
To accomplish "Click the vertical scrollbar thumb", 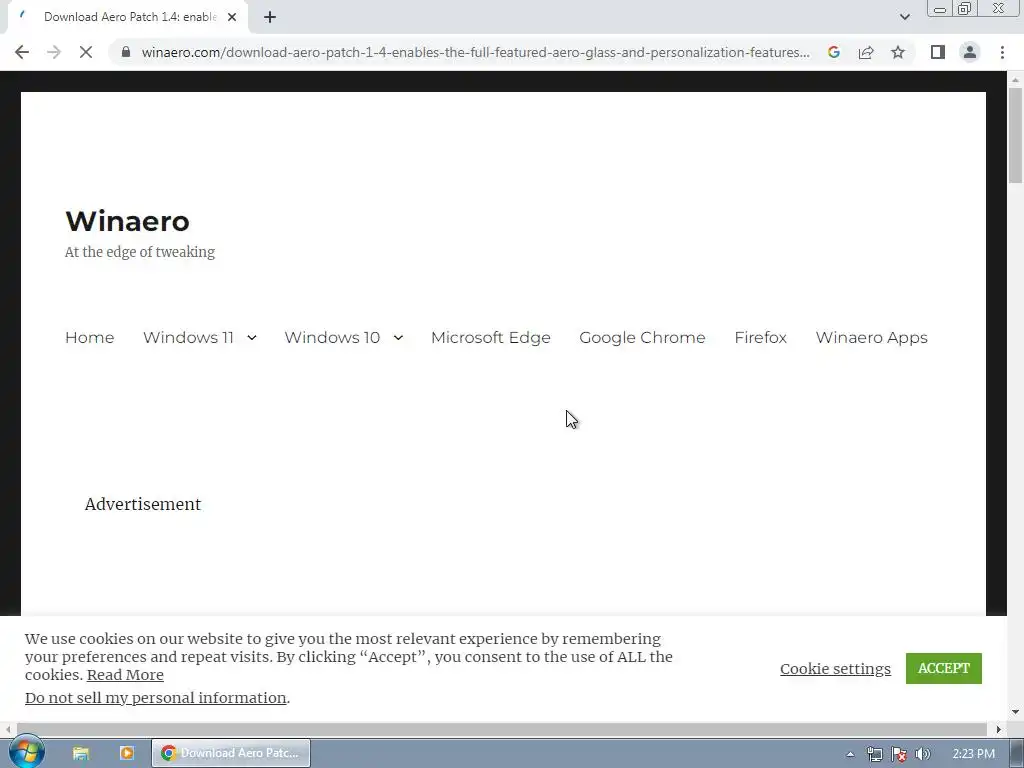I will tap(1015, 135).
